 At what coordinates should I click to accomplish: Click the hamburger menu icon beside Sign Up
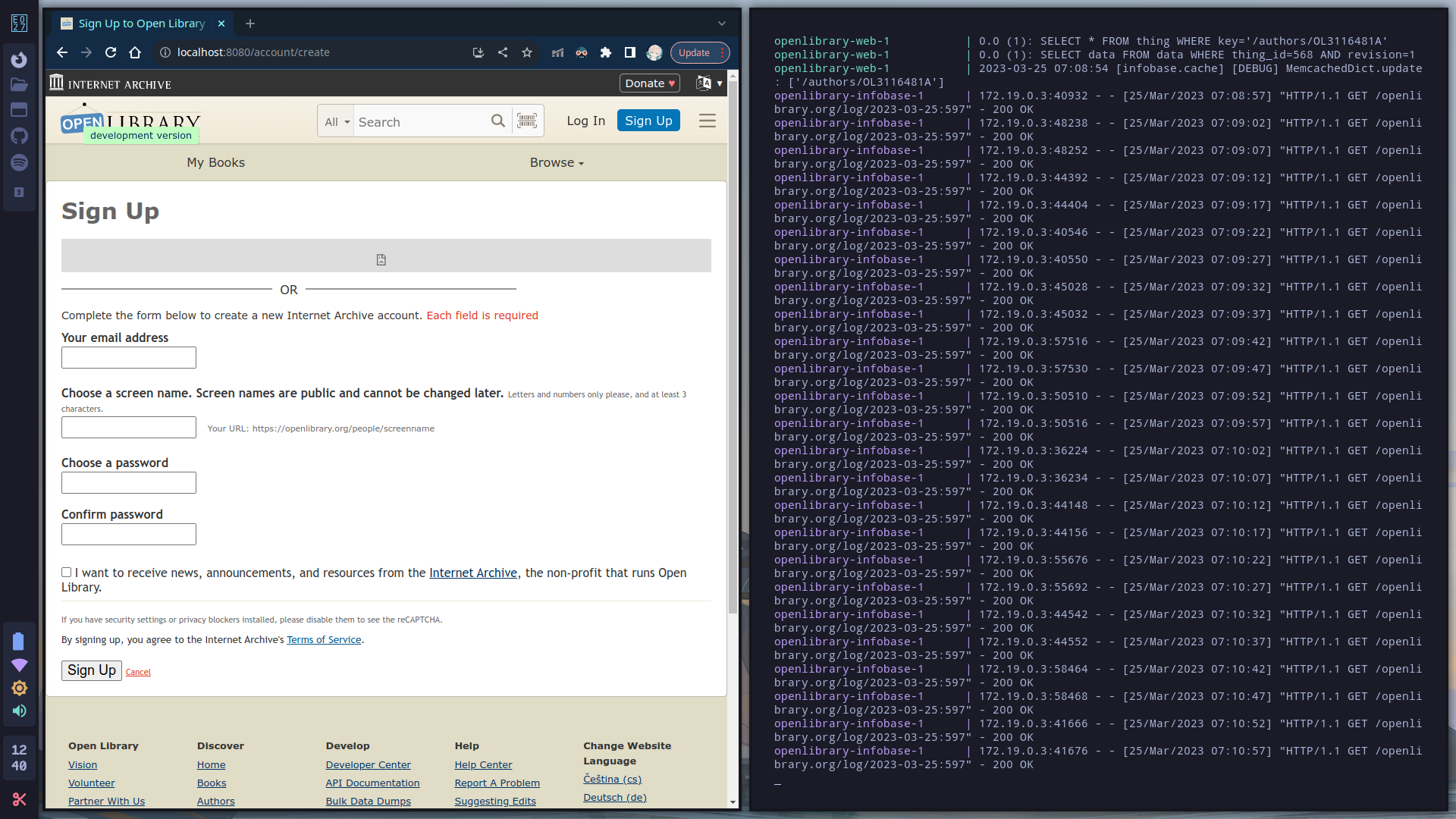point(707,120)
